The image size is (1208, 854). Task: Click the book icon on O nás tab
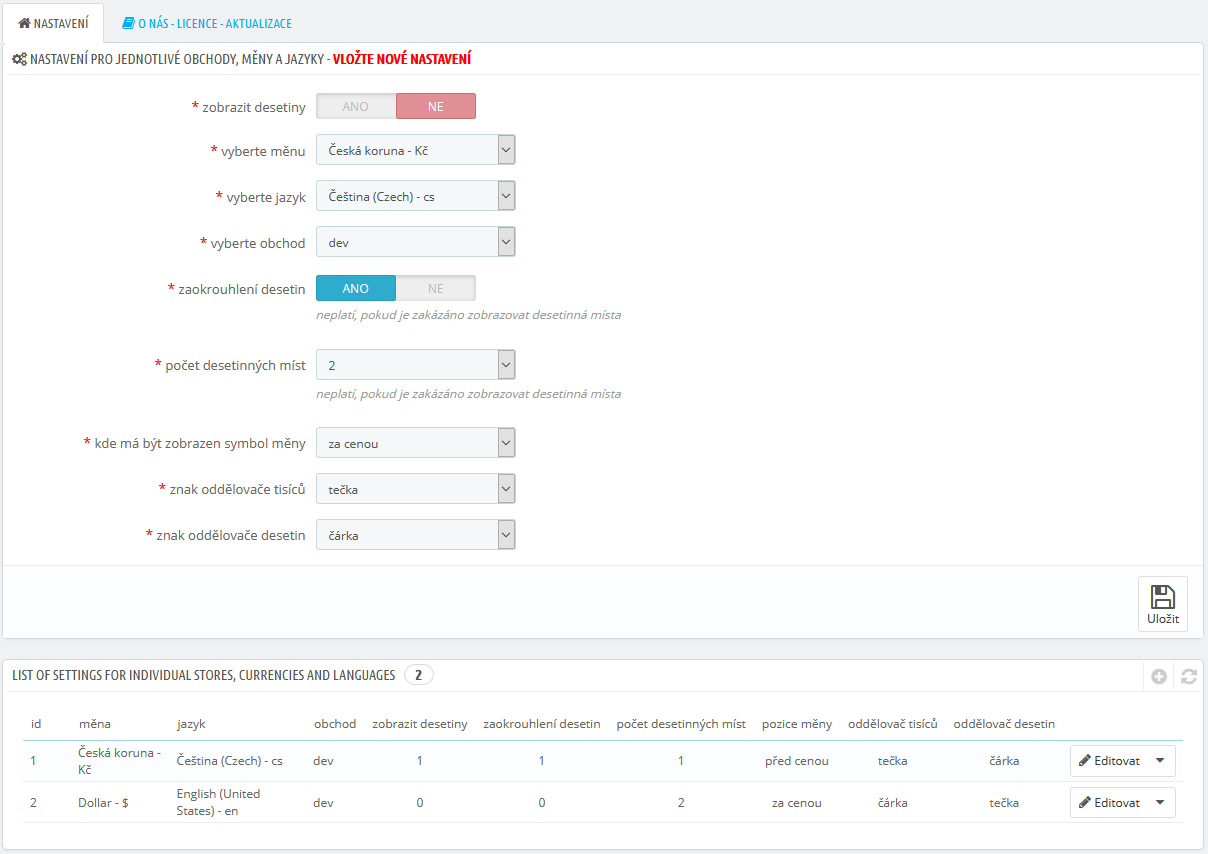coord(128,22)
